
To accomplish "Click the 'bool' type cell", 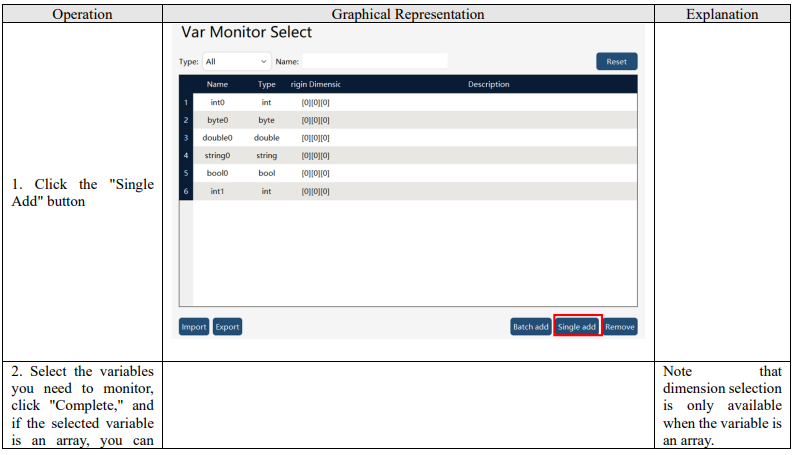I will click(x=267, y=173).
